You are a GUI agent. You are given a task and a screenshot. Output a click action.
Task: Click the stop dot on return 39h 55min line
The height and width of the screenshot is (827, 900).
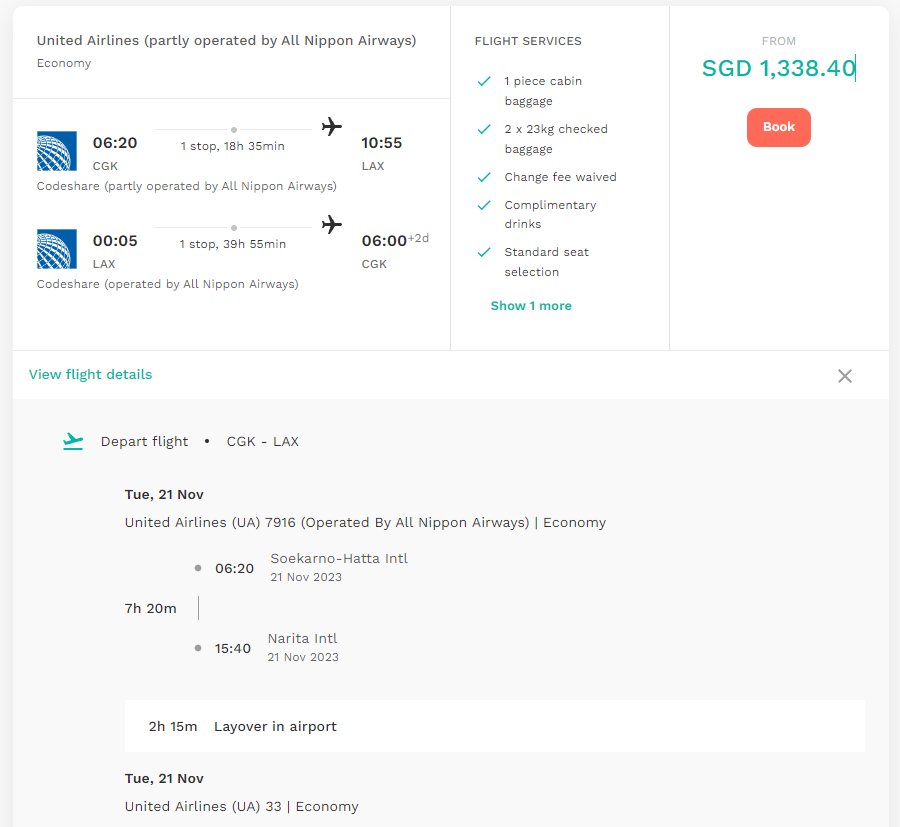(x=234, y=228)
